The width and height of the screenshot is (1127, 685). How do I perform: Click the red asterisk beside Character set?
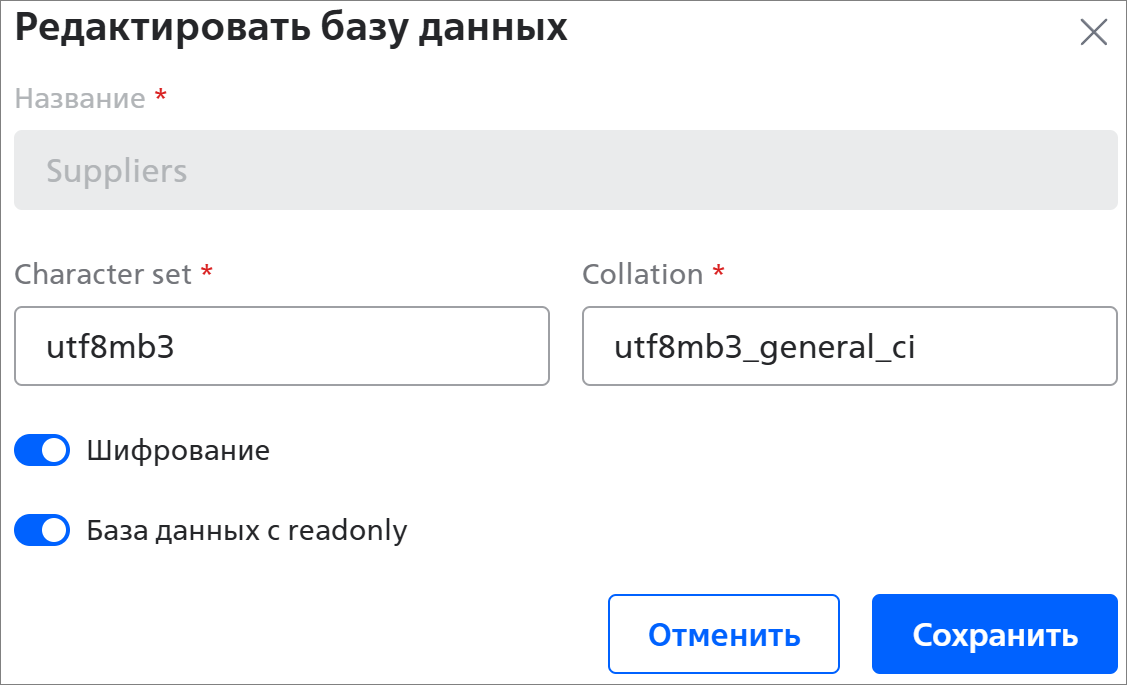[x=206, y=271]
